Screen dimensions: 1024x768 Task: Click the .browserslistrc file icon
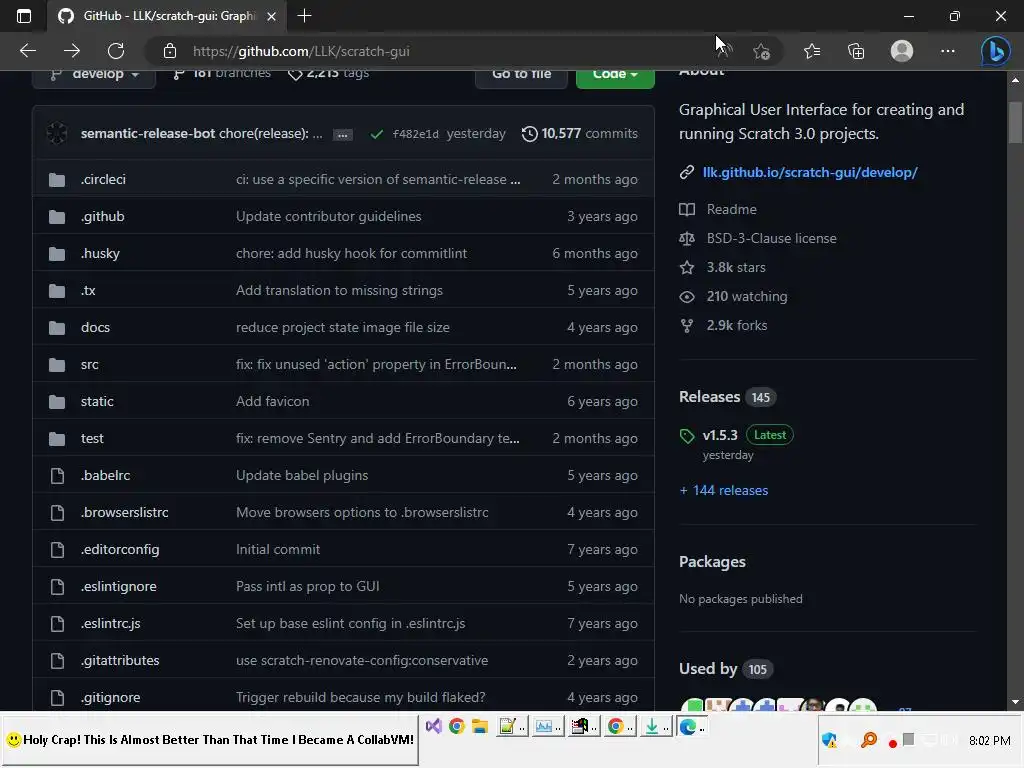(57, 513)
